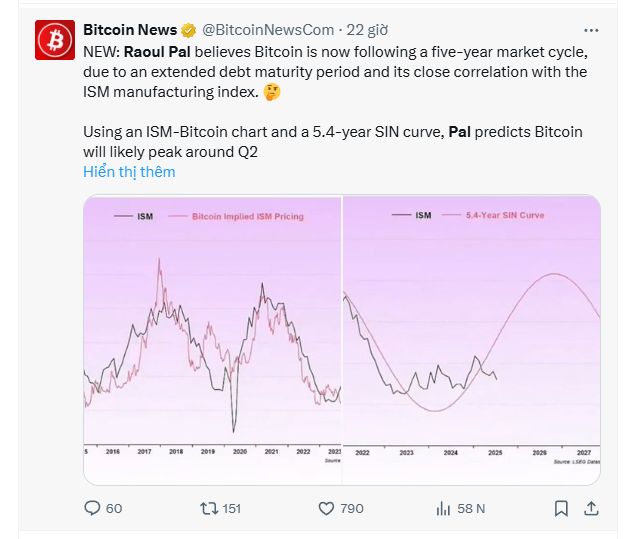Click the share upload arrow icon
This screenshot has width=630, height=539.
(x=591, y=508)
